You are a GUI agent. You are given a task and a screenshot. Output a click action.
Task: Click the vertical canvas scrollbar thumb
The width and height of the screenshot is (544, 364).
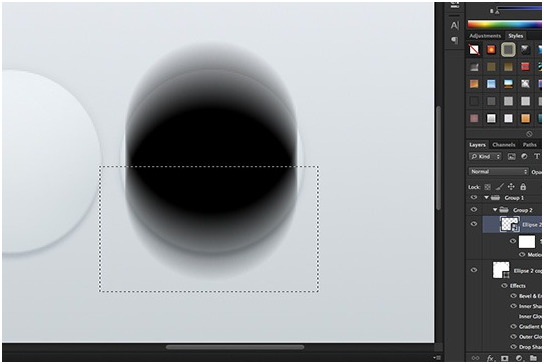pyautogui.click(x=438, y=158)
